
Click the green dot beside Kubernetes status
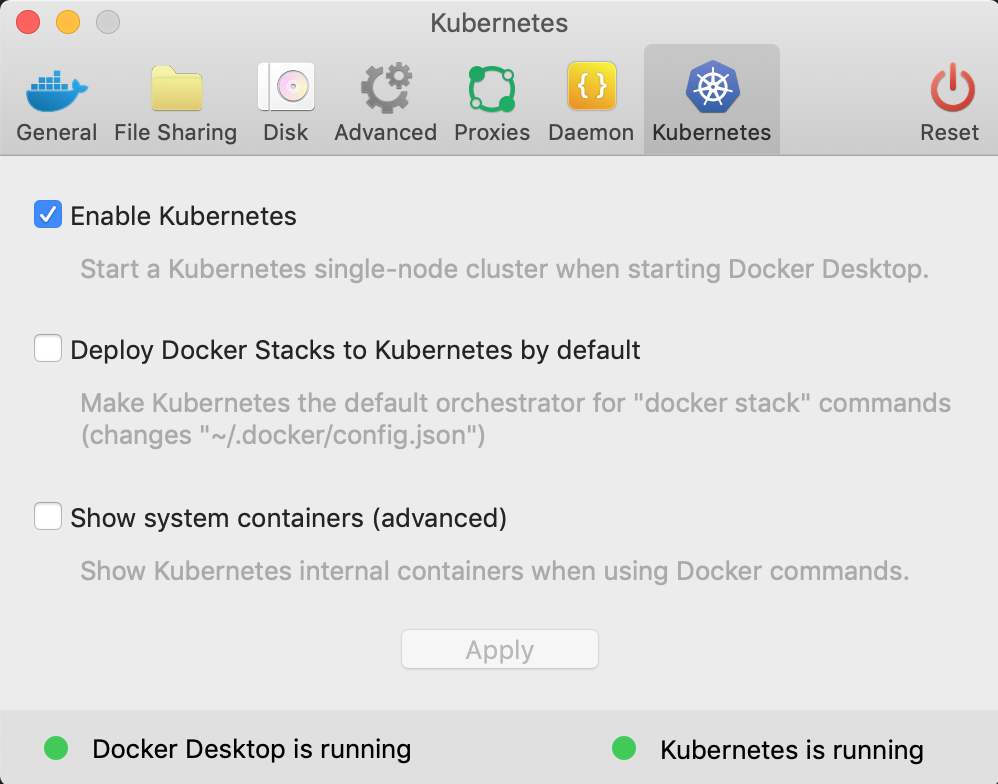pos(625,747)
